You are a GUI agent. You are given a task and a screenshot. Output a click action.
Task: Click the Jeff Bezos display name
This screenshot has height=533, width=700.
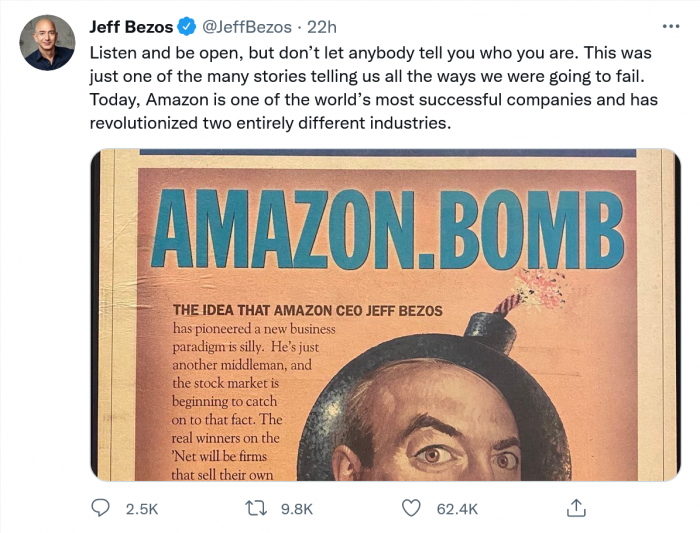pos(130,27)
